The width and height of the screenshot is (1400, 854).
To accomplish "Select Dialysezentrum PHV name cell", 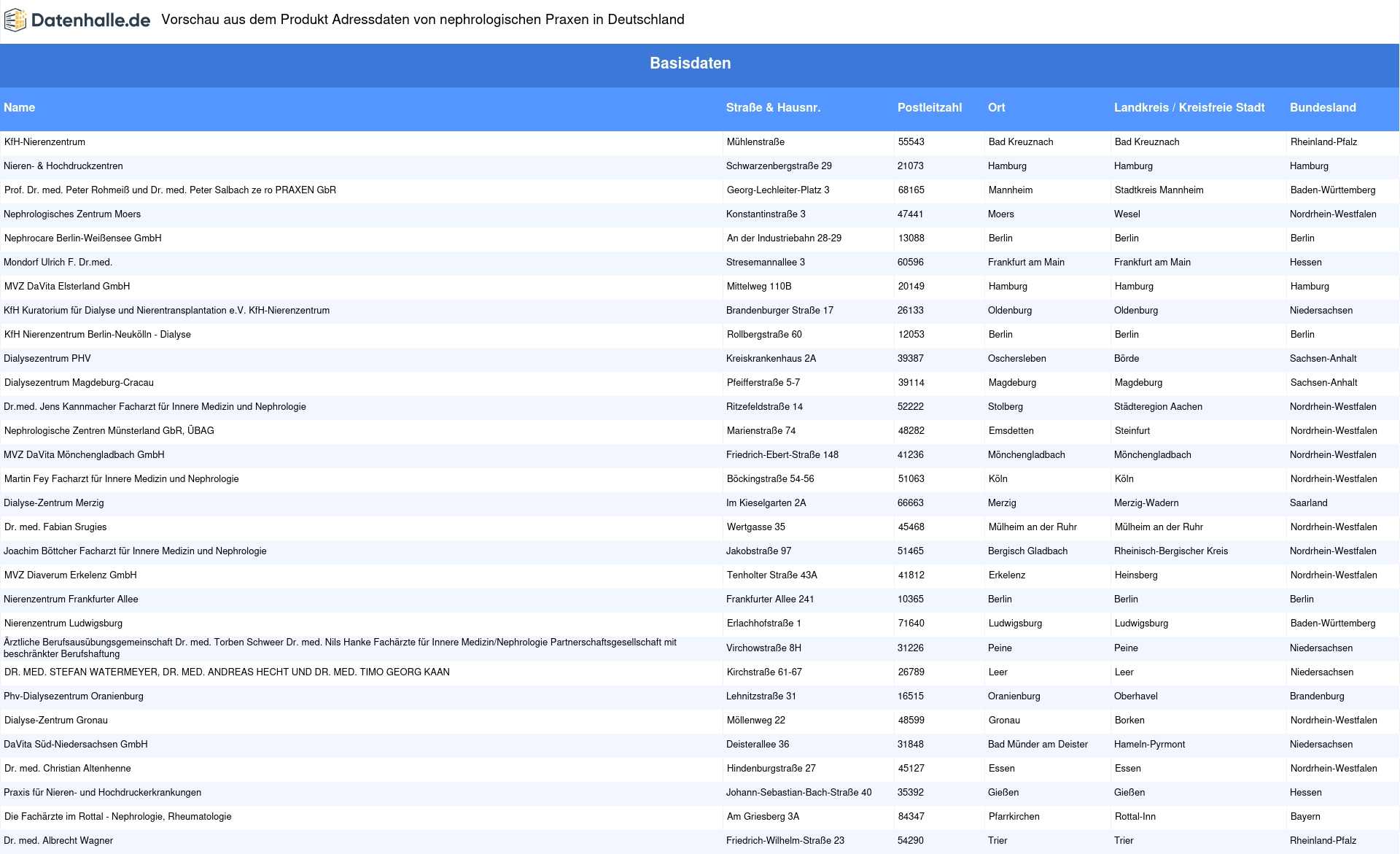I will coord(47,359).
